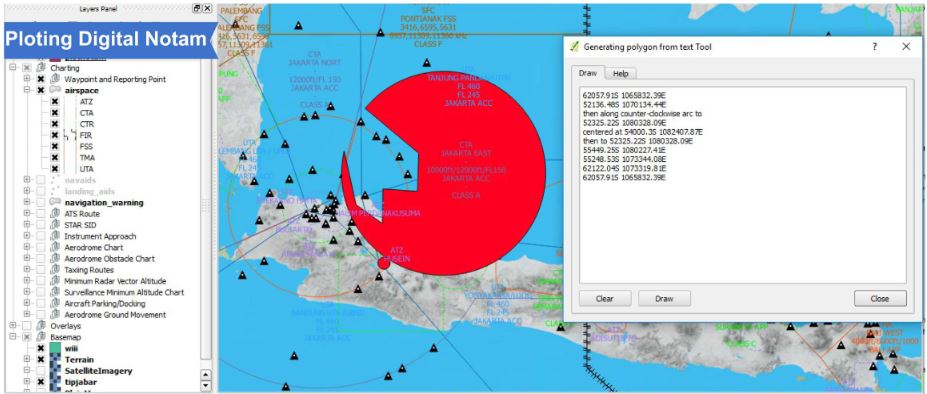Click the Terrain raster layer icon
Image resolution: width=927 pixels, height=394 pixels.
[55, 360]
